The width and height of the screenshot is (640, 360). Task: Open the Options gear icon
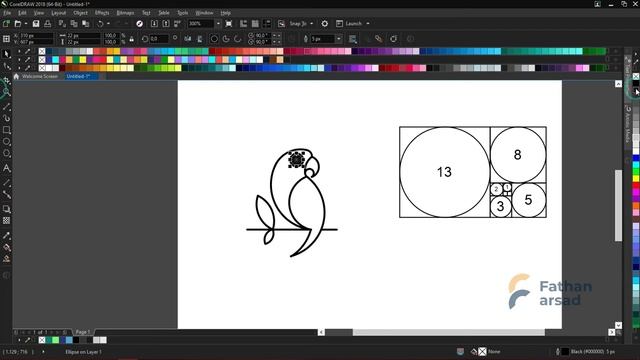tap(324, 24)
